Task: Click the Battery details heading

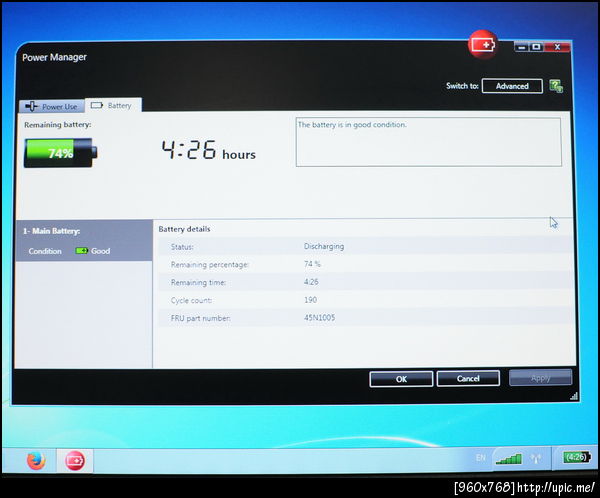Action: pyautogui.click(x=184, y=229)
